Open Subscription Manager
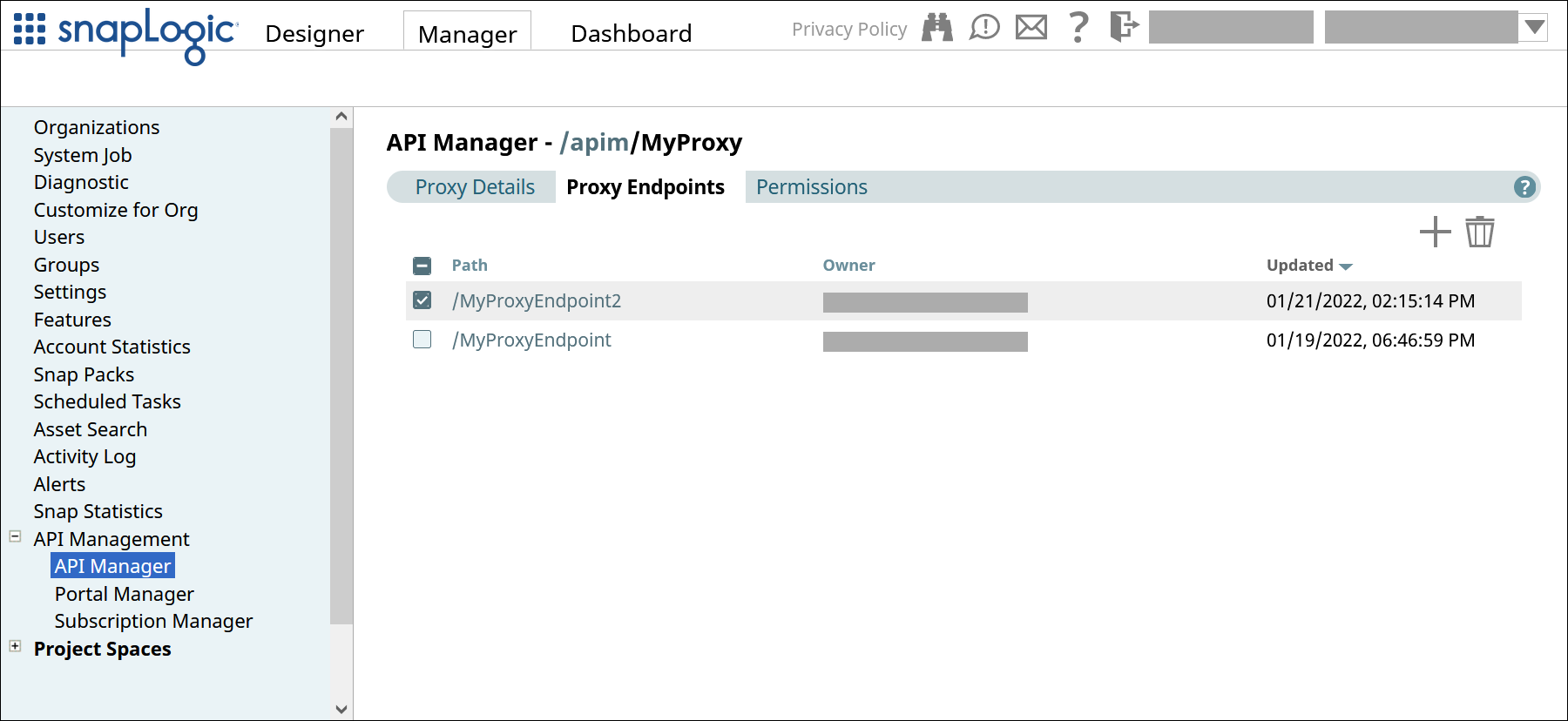This screenshot has width=1568, height=721. click(153, 621)
